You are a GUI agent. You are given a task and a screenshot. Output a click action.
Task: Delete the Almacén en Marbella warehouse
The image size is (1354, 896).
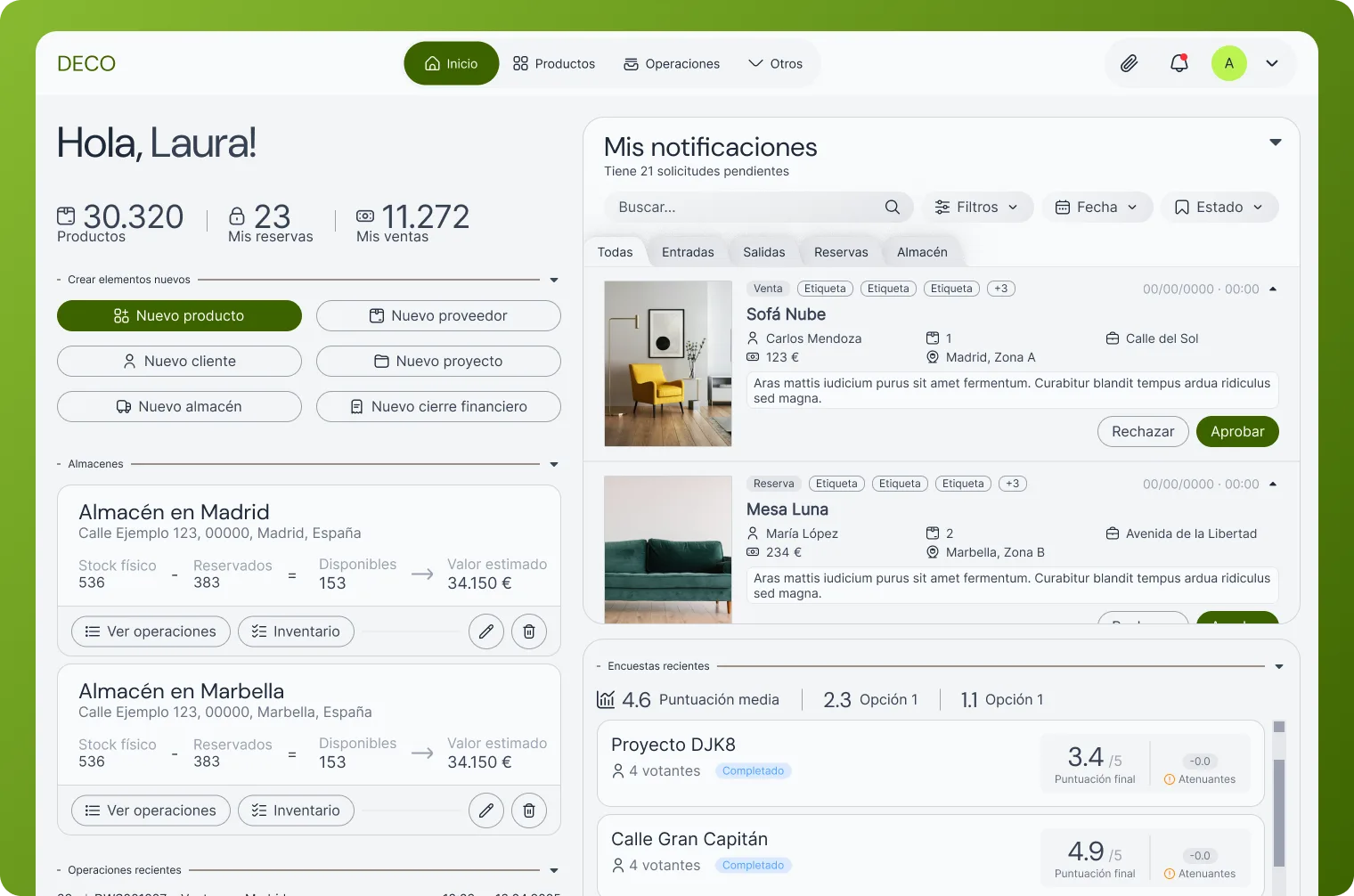pyautogui.click(x=529, y=810)
